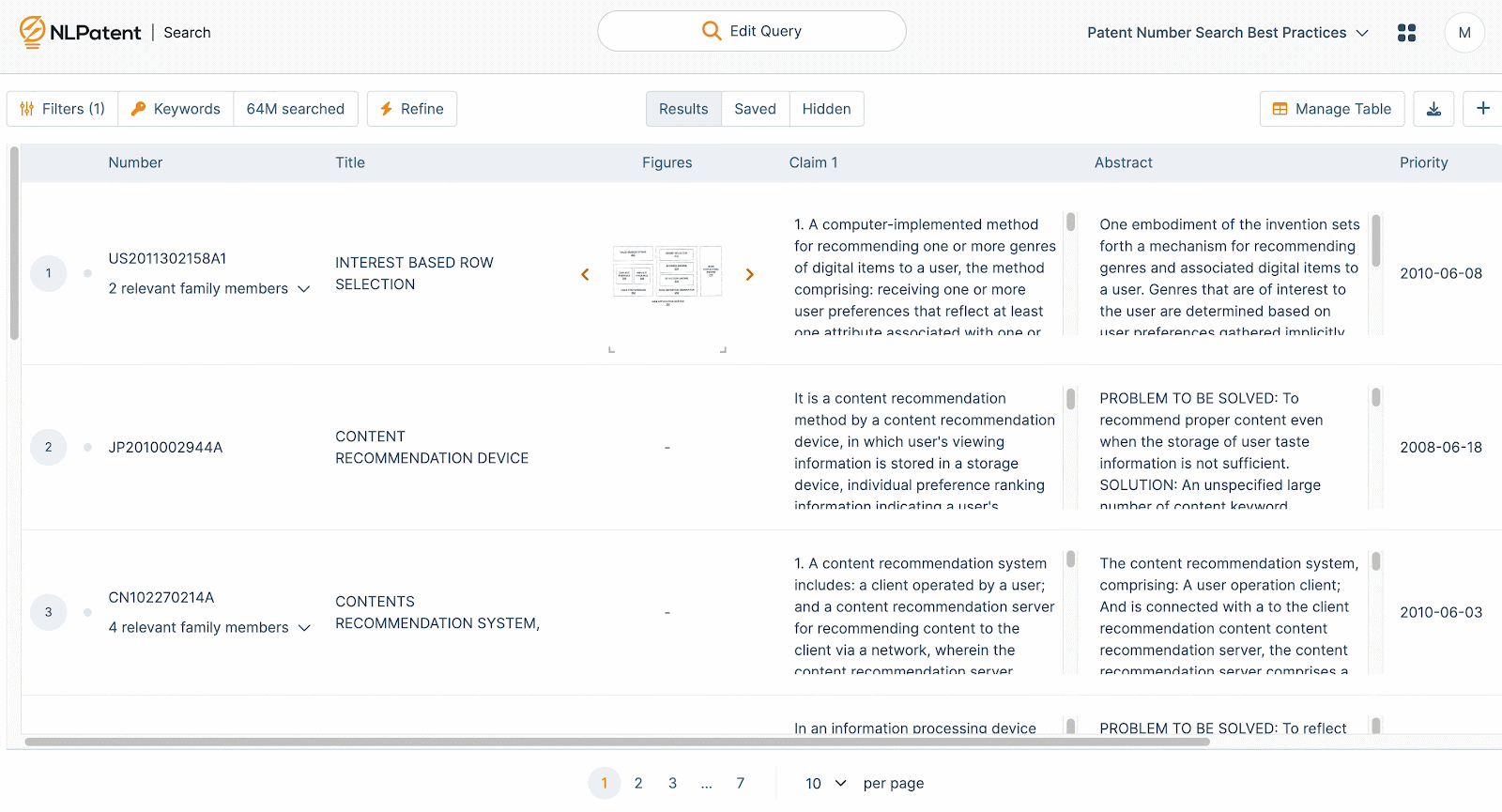Click the plus add column button
This screenshot has height=812, width=1502.
click(1483, 109)
